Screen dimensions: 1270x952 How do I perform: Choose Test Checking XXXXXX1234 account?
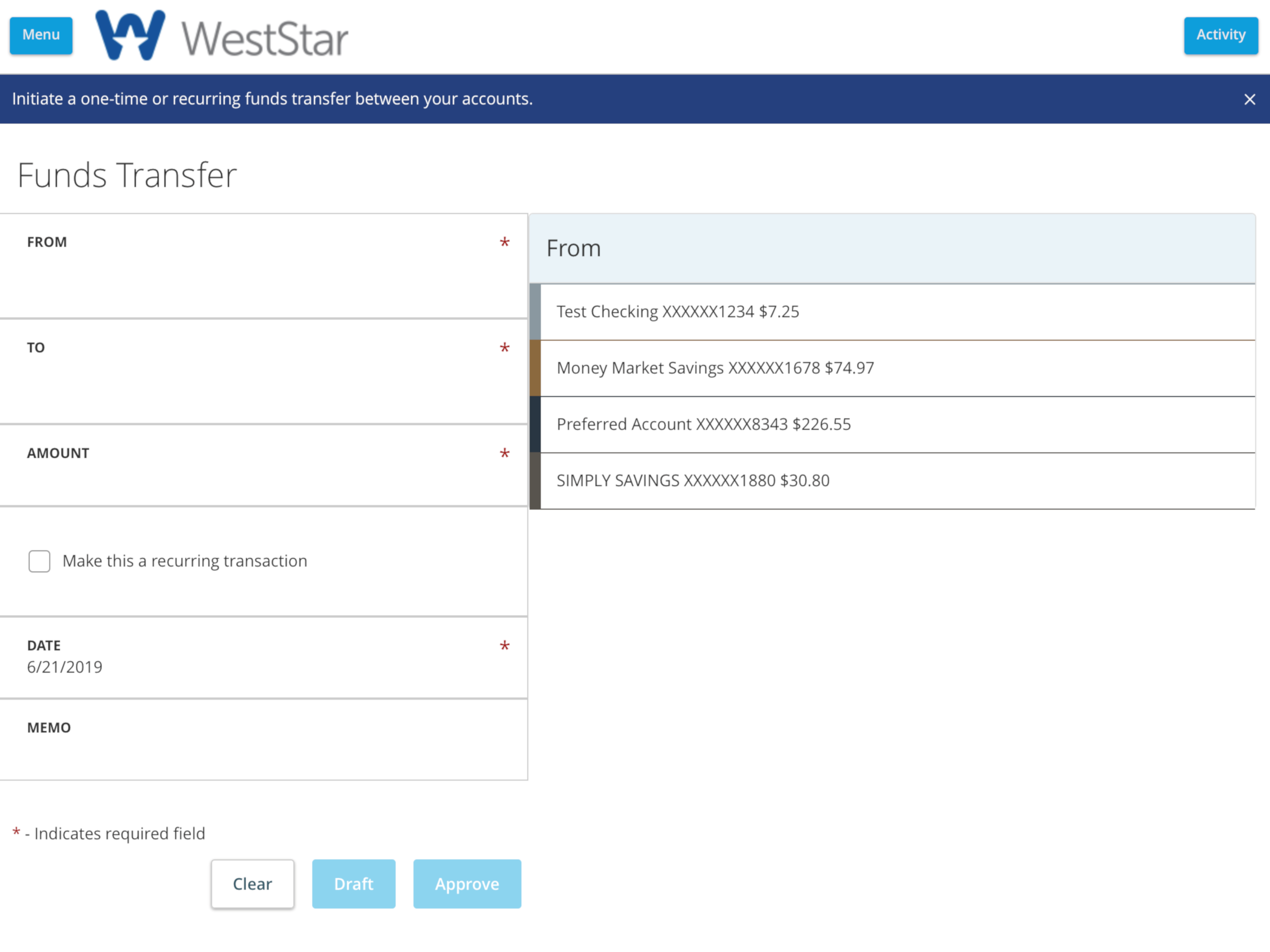[892, 312]
